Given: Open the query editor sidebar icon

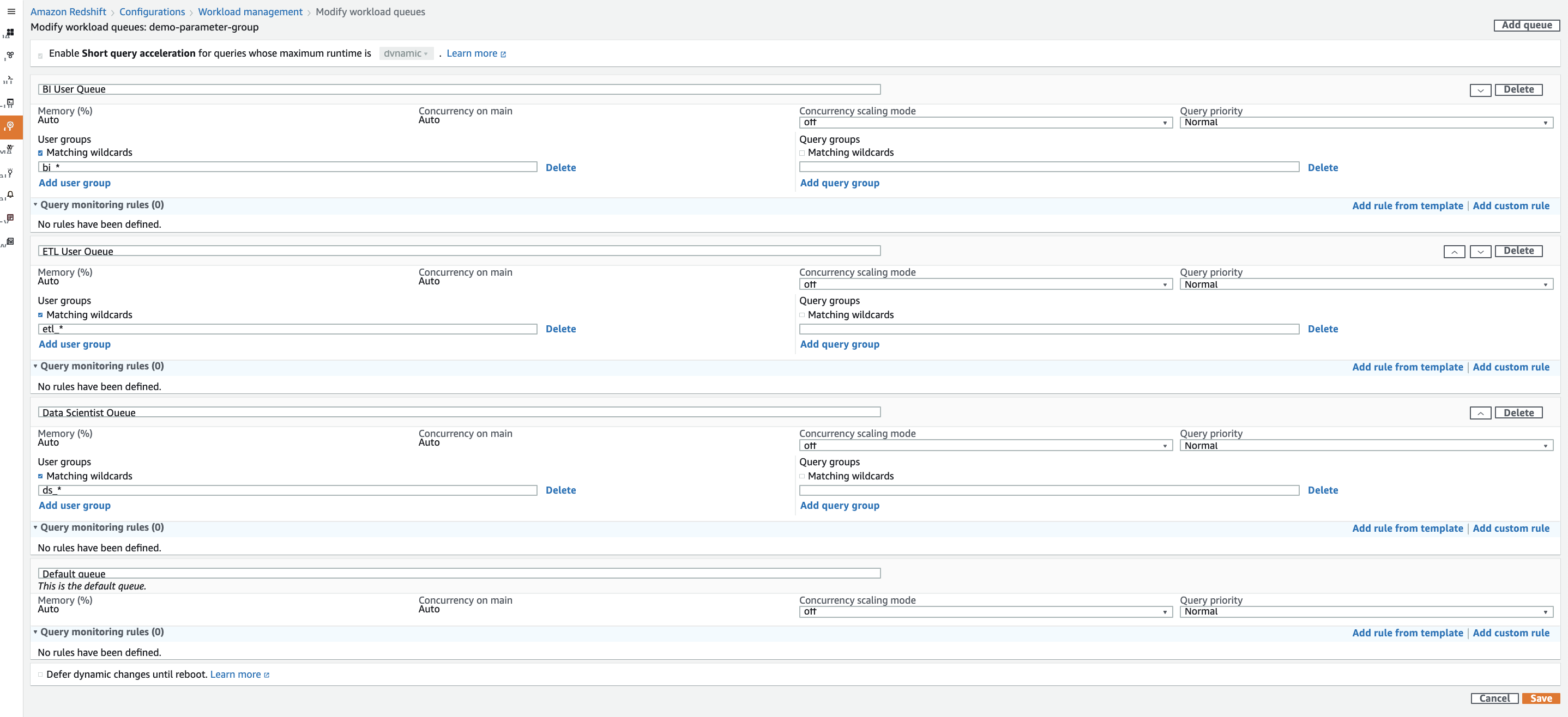Looking at the screenshot, I should tap(10, 103).
